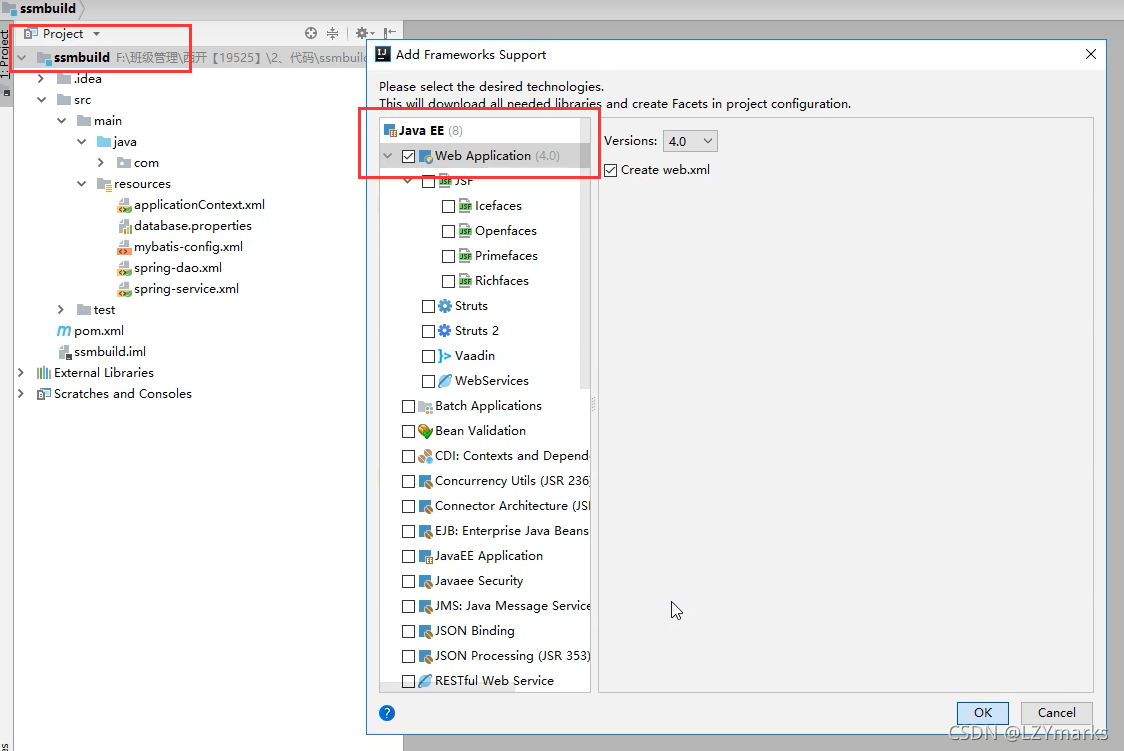This screenshot has height=751, width=1124.
Task: Check the Richfaces checkbox
Action: point(449,282)
